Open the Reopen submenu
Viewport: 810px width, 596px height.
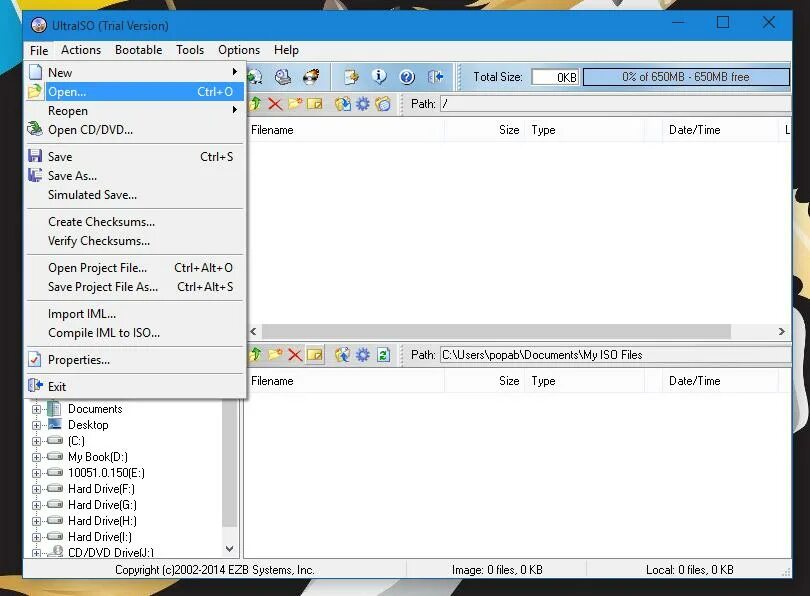pos(134,111)
